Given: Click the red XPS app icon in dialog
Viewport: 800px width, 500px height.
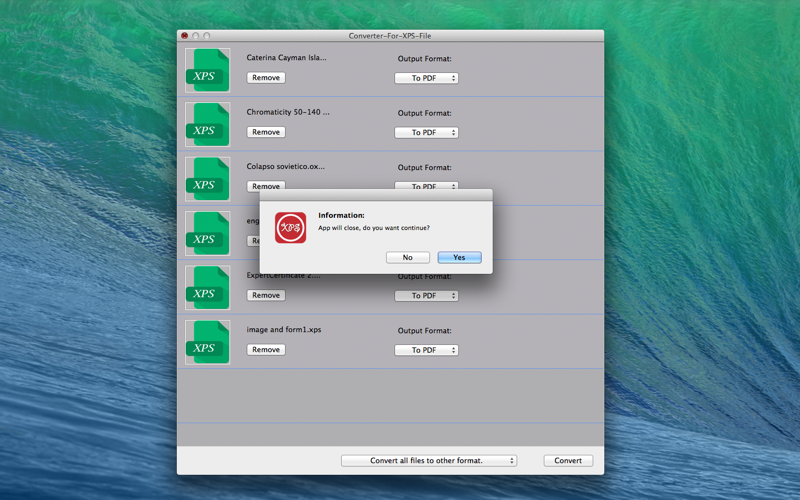Looking at the screenshot, I should coord(290,228).
